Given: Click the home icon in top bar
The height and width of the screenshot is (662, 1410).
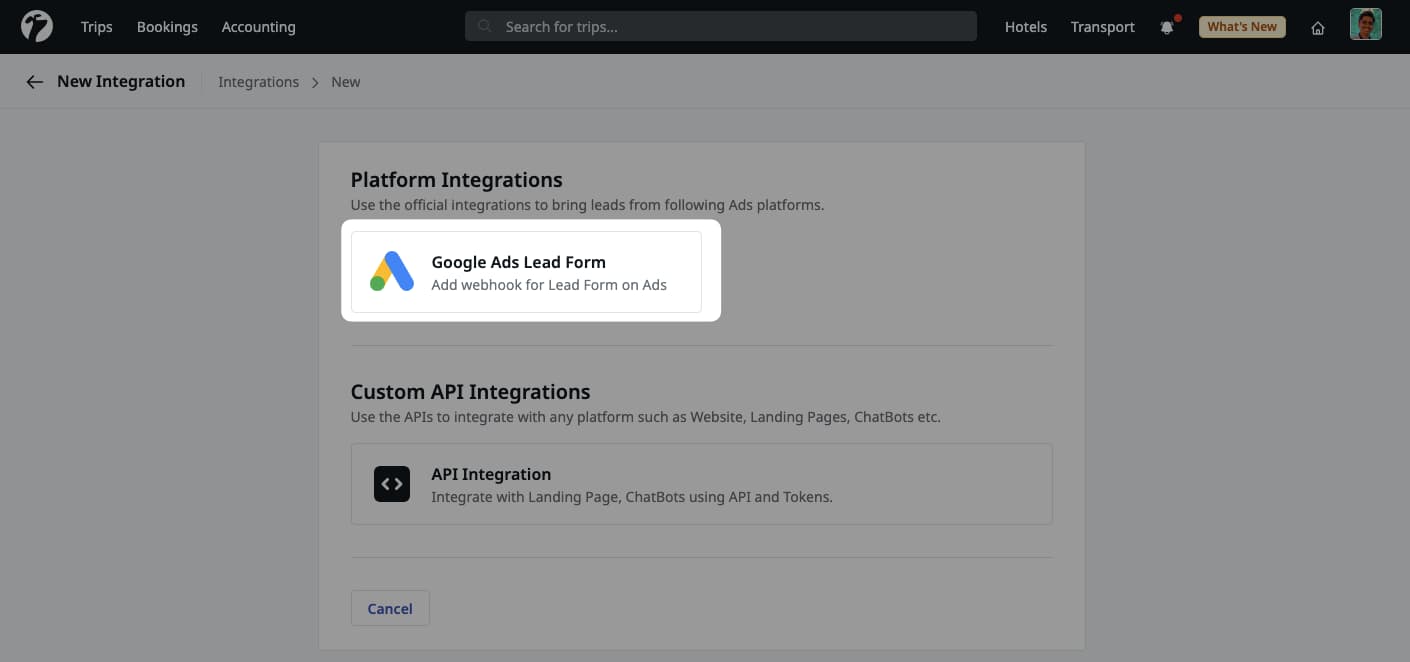Looking at the screenshot, I should [1318, 28].
